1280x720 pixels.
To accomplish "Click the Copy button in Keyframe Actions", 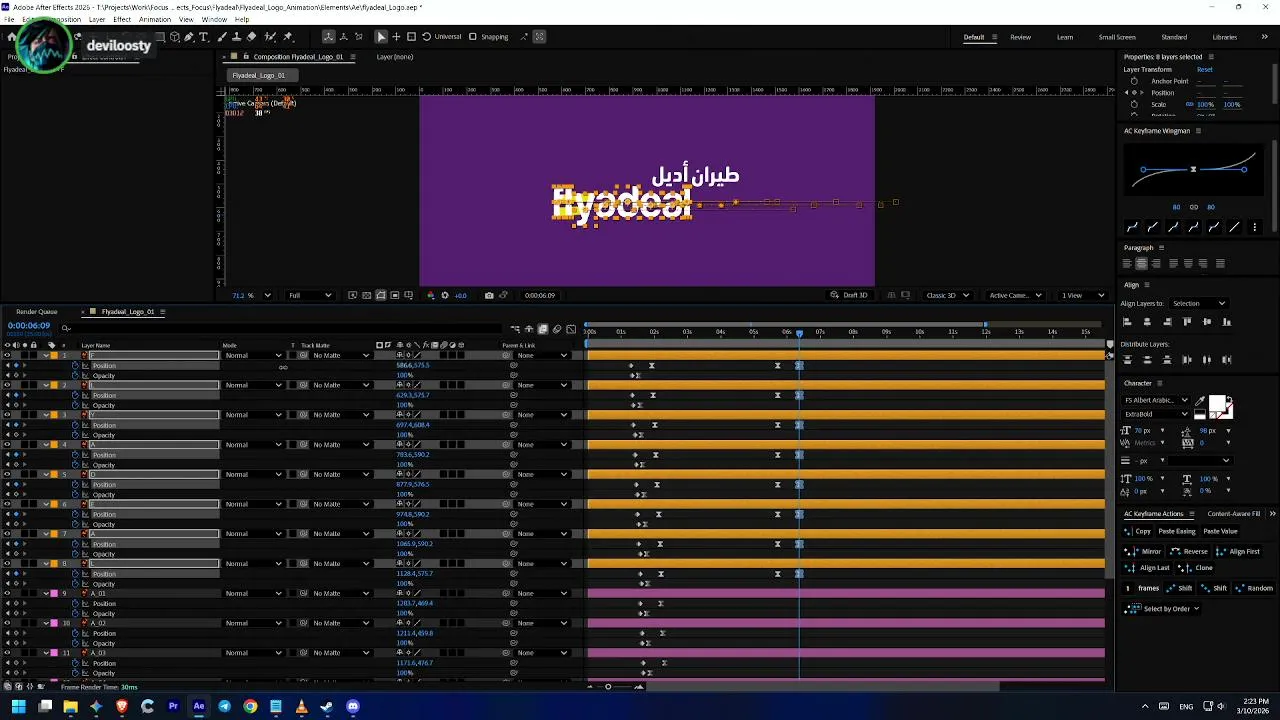I will (1137, 531).
